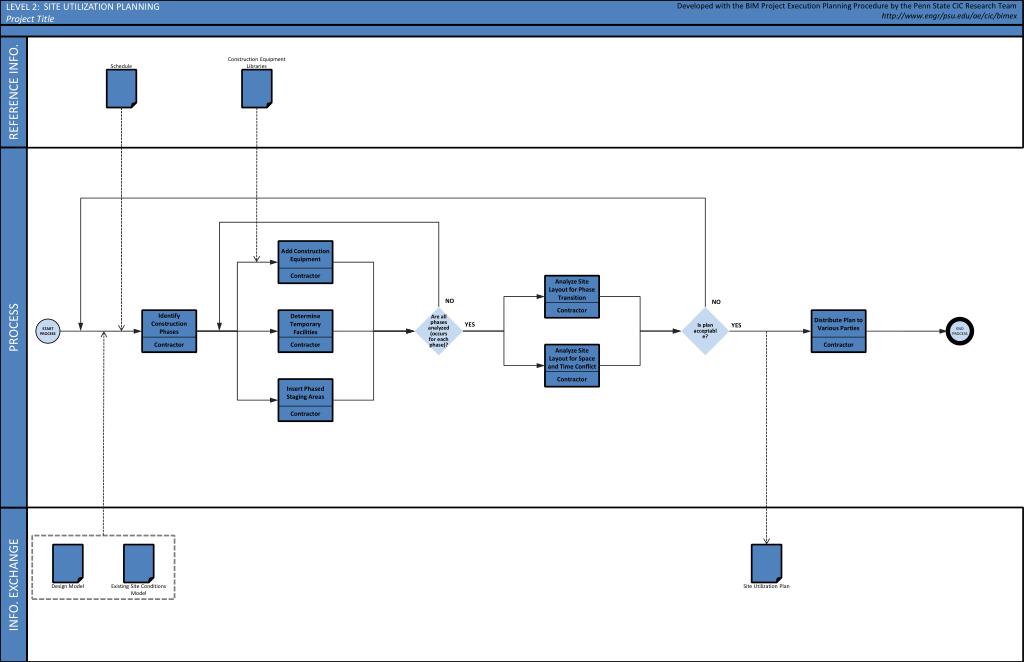The image size is (1024, 662).
Task: Select the Determine Temporary Facilities box
Action: tap(306, 331)
